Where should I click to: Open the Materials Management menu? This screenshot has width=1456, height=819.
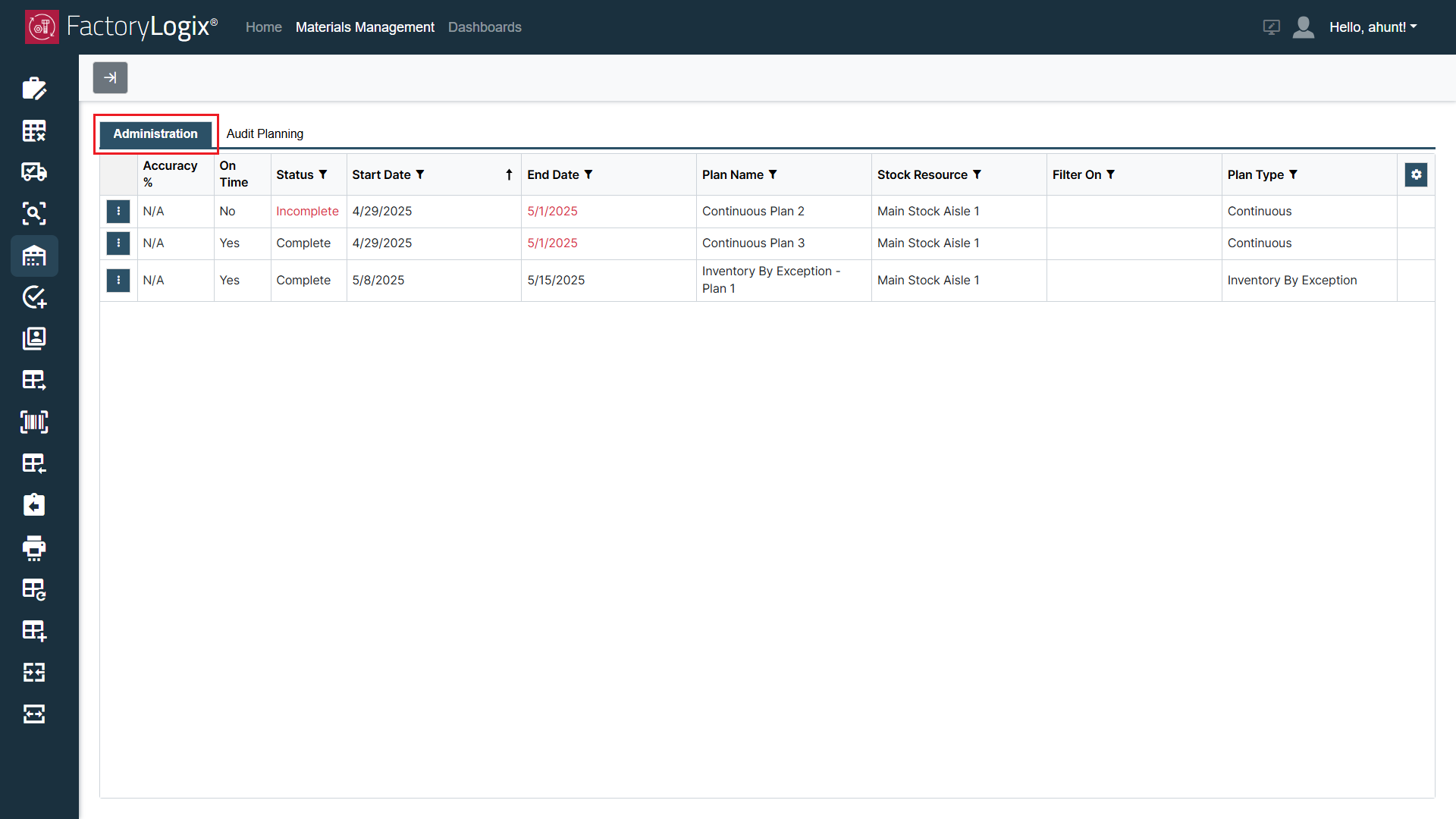click(365, 27)
